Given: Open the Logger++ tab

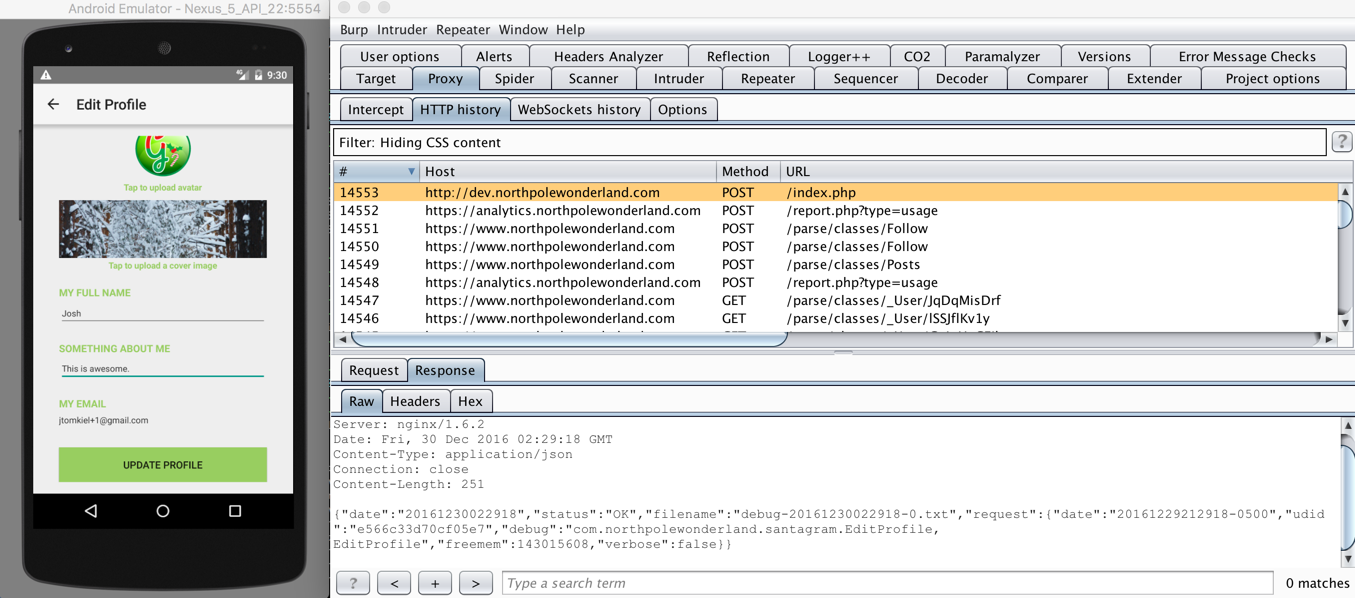Looking at the screenshot, I should coord(839,56).
